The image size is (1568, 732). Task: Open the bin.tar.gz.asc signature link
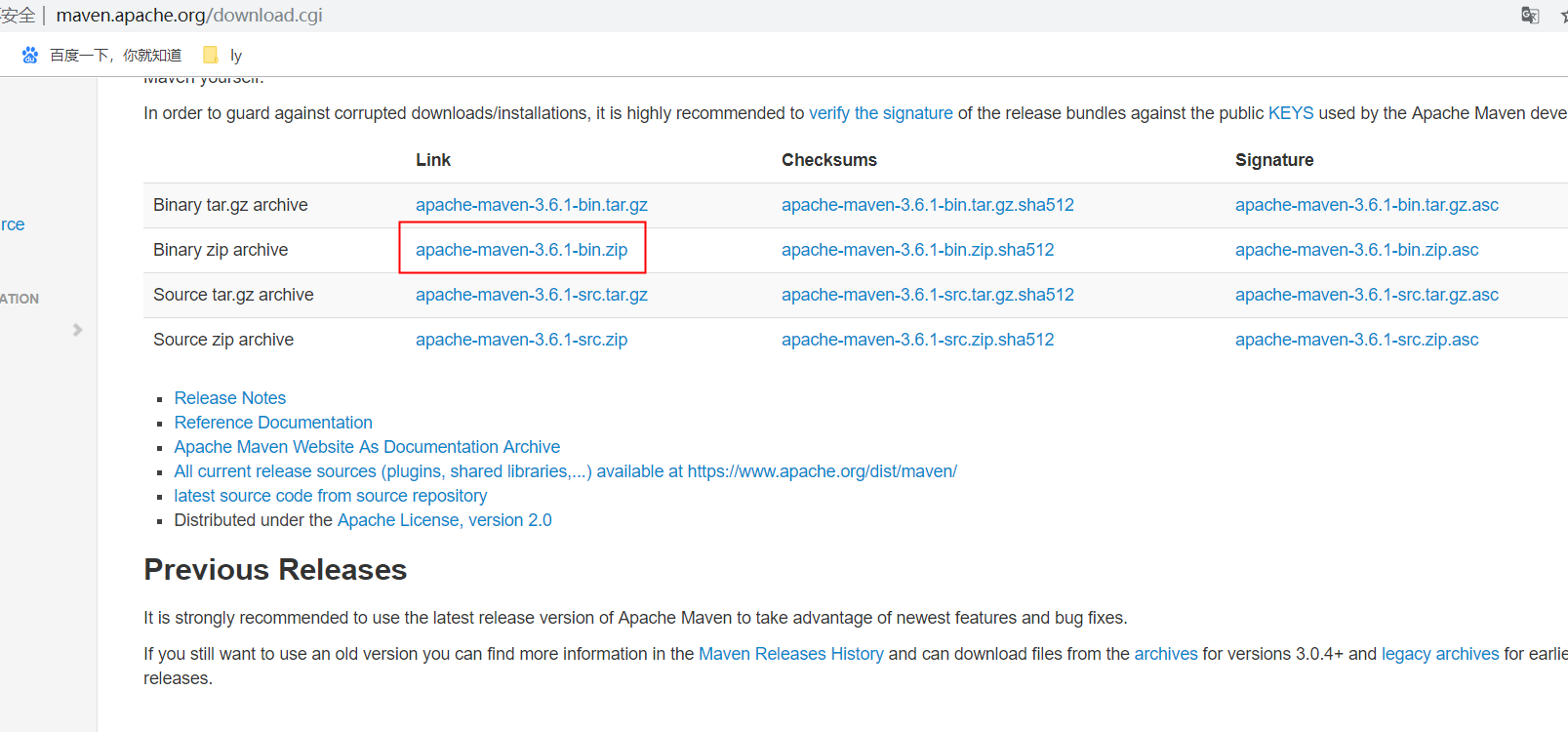(x=1366, y=205)
